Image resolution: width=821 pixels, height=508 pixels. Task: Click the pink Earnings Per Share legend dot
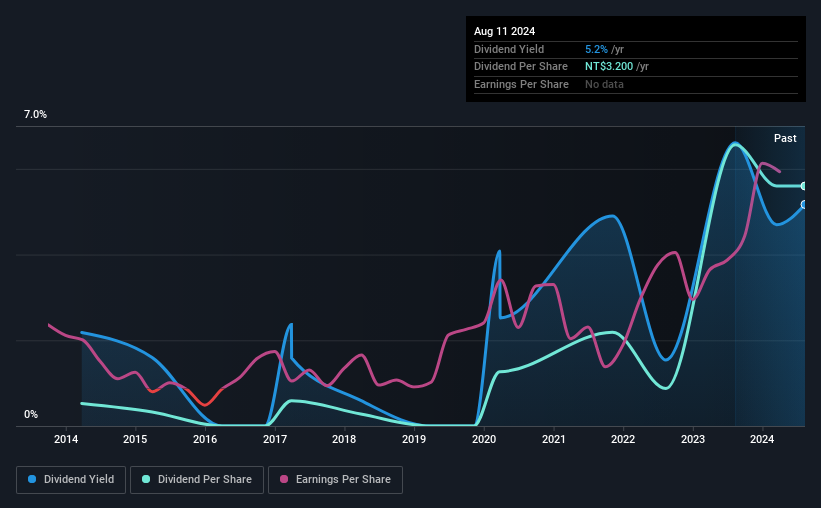point(284,479)
